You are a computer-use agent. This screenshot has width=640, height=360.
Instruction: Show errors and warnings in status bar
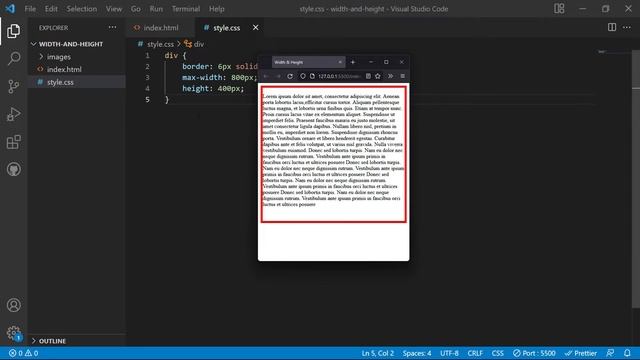tap(23, 353)
